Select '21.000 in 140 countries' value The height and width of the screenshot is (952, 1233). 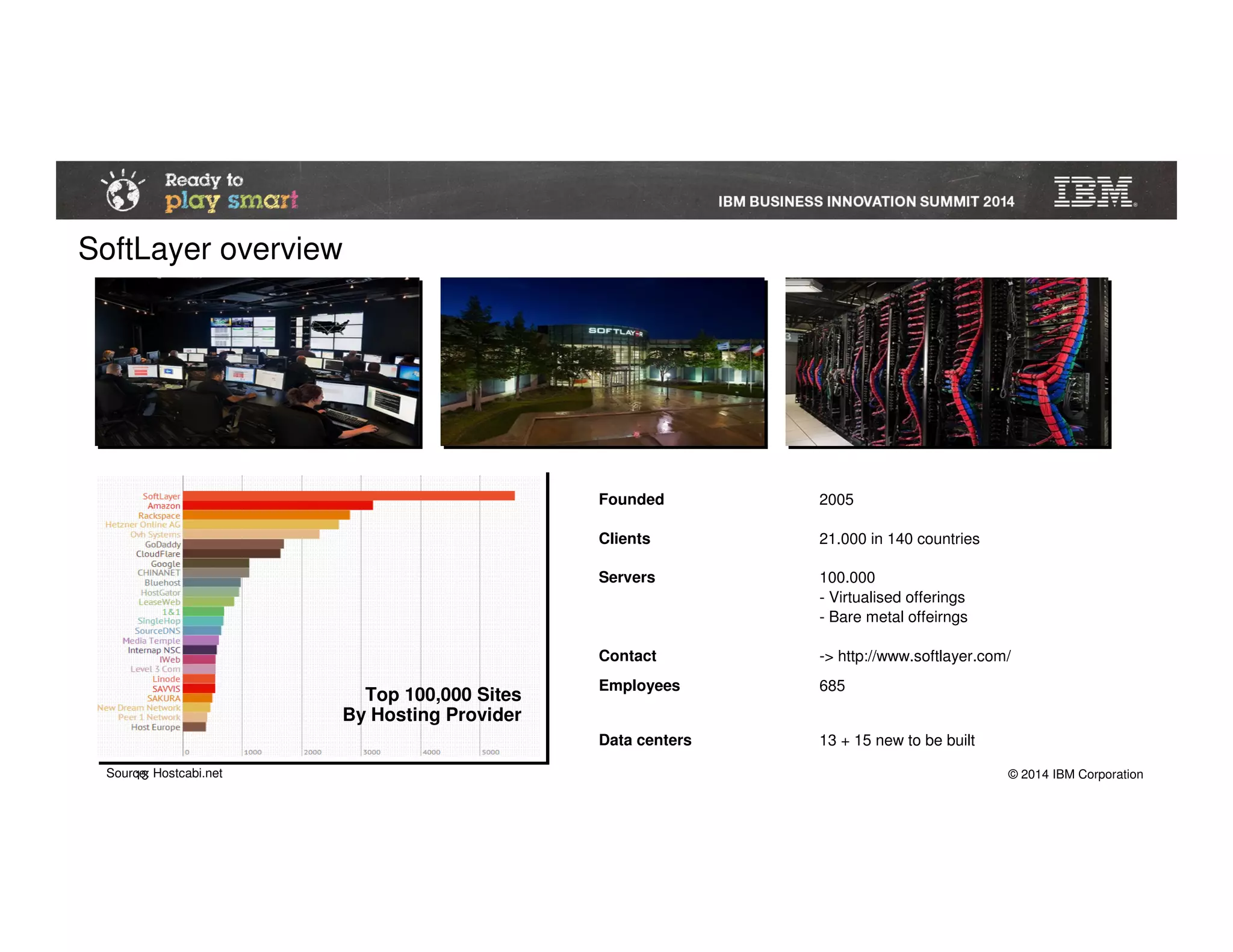point(899,539)
